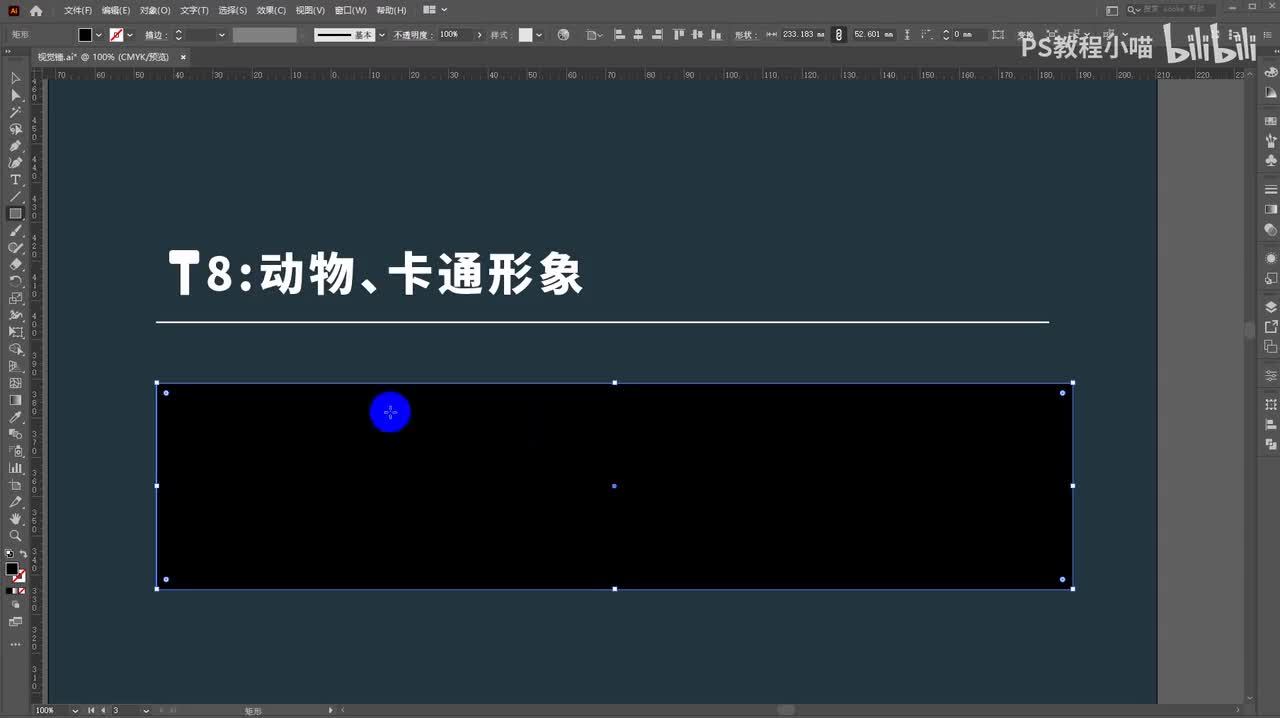The height and width of the screenshot is (718, 1280).
Task: Toggle constrain width and height proportions
Action: point(838,34)
